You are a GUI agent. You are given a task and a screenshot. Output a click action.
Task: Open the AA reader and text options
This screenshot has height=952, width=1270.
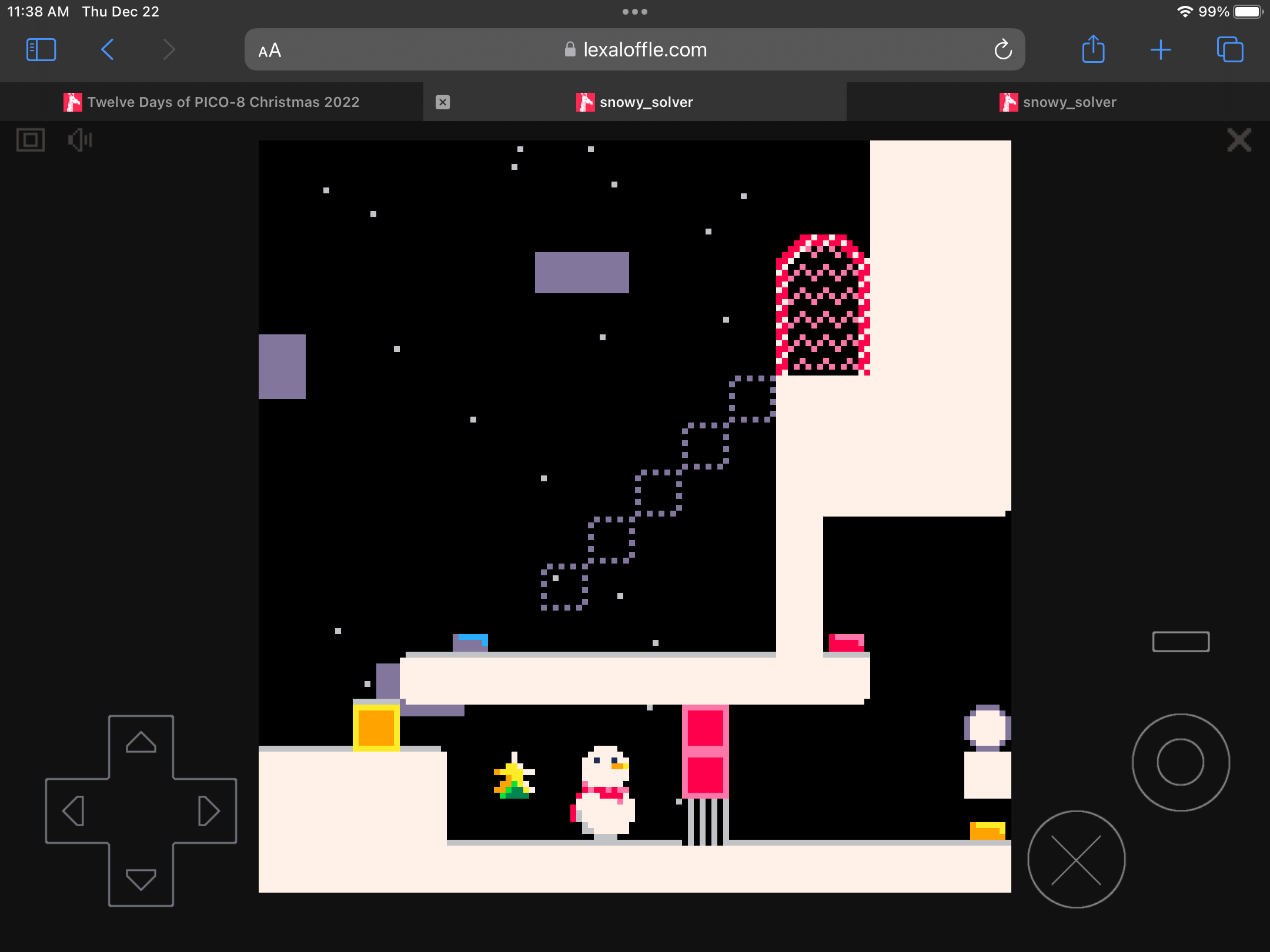point(270,51)
